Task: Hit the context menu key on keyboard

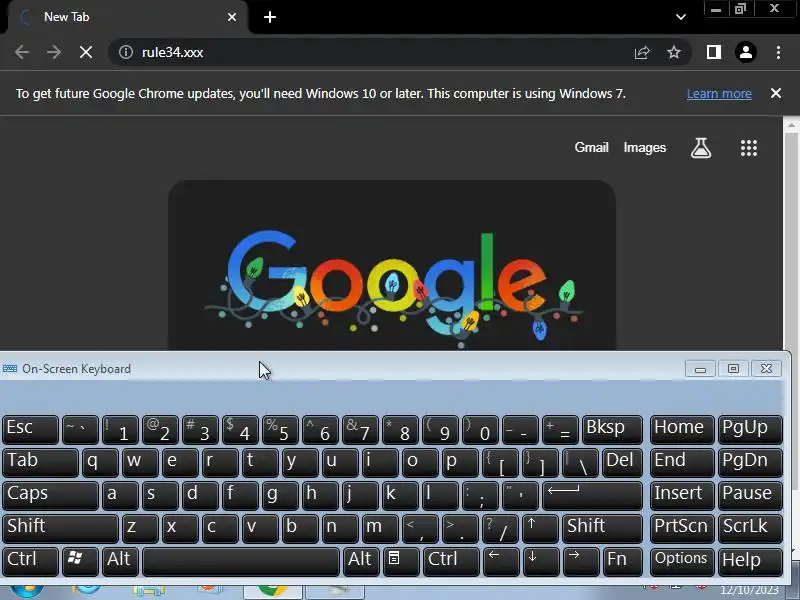Action: point(401,561)
